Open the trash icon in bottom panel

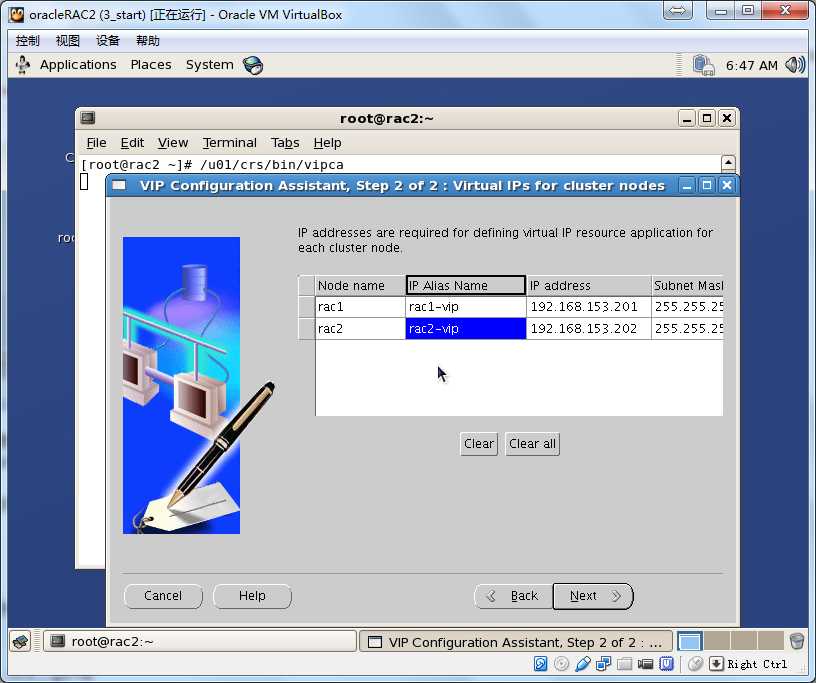[x=797, y=641]
